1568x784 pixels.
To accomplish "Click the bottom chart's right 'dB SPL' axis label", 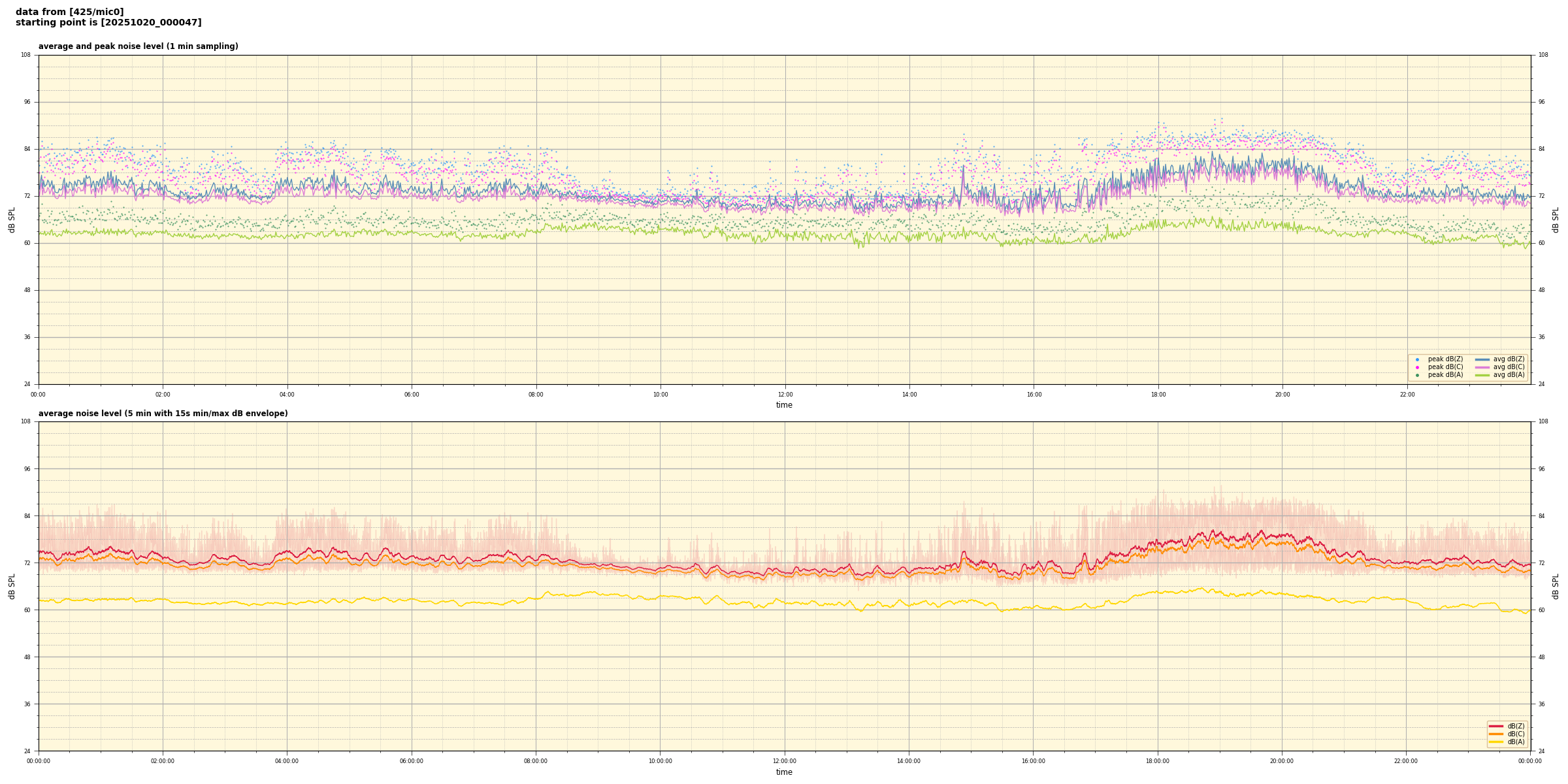I will point(1556,586).
